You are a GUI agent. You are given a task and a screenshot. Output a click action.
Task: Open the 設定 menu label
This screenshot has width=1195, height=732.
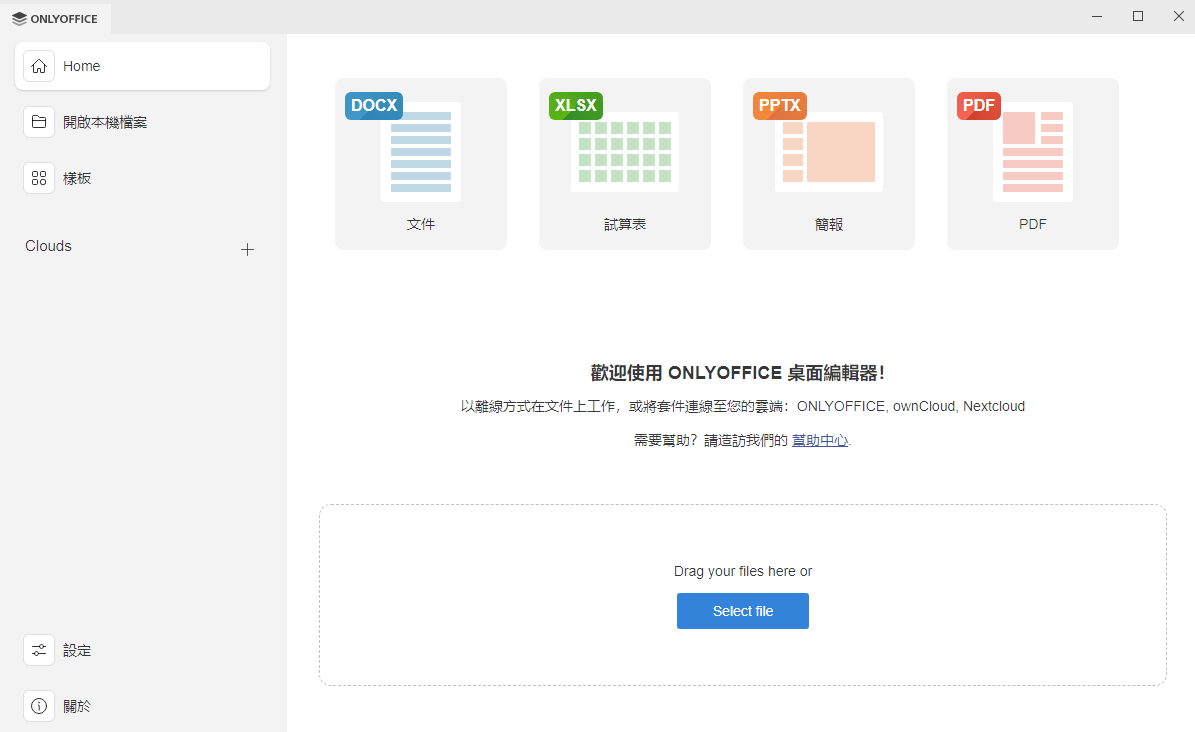click(x=77, y=650)
